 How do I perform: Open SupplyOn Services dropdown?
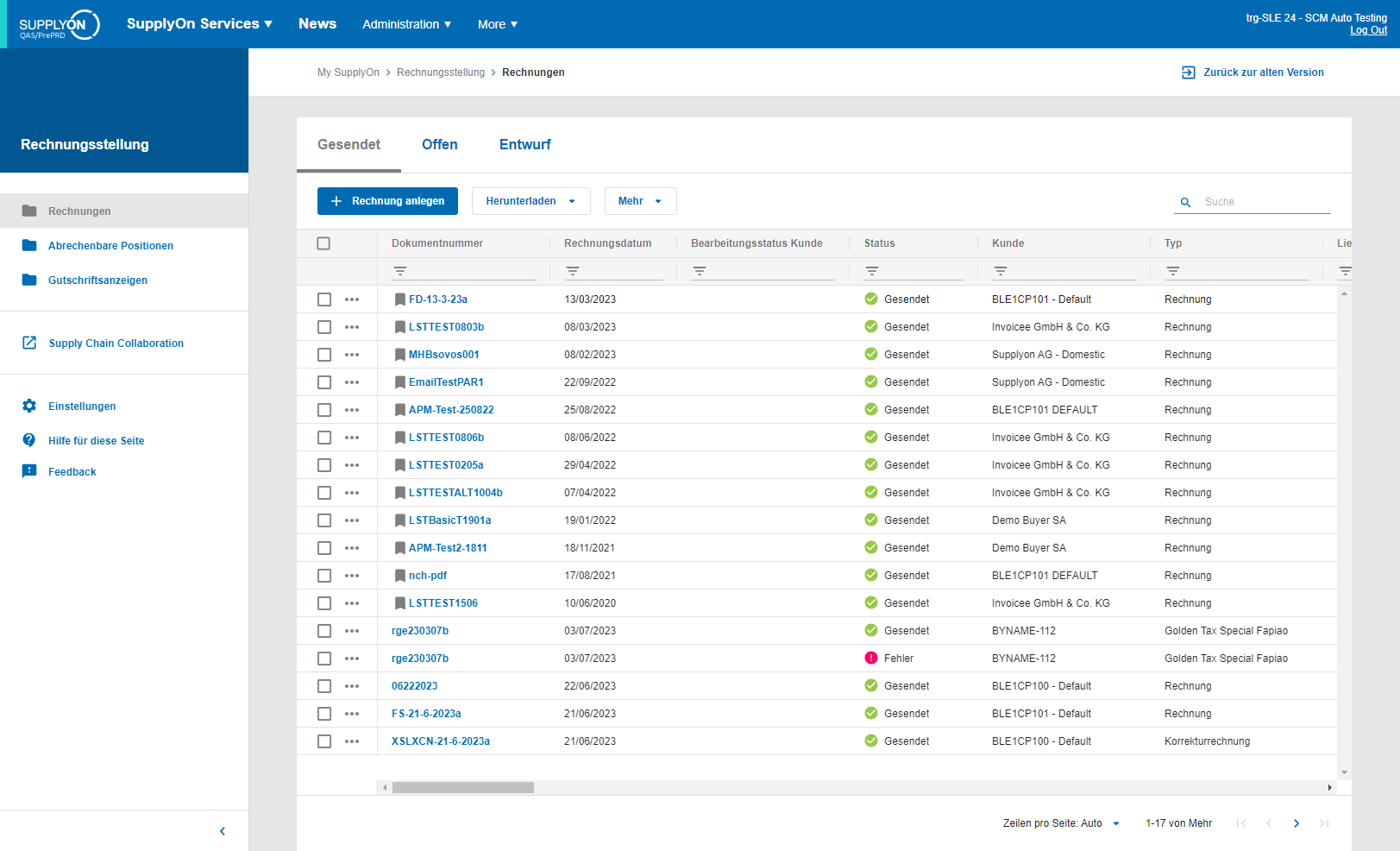coord(199,24)
